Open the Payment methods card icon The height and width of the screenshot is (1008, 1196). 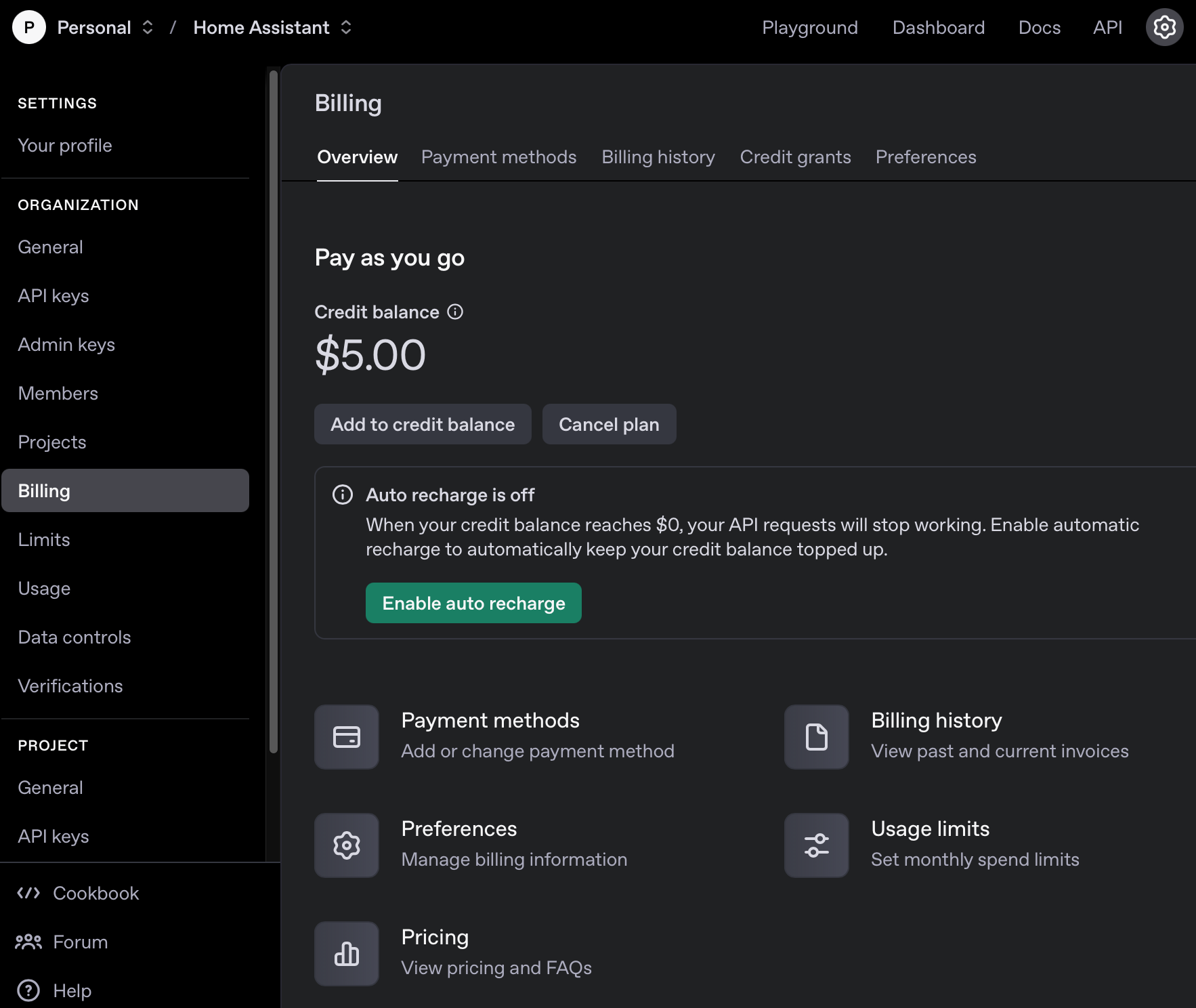pyautogui.click(x=346, y=737)
